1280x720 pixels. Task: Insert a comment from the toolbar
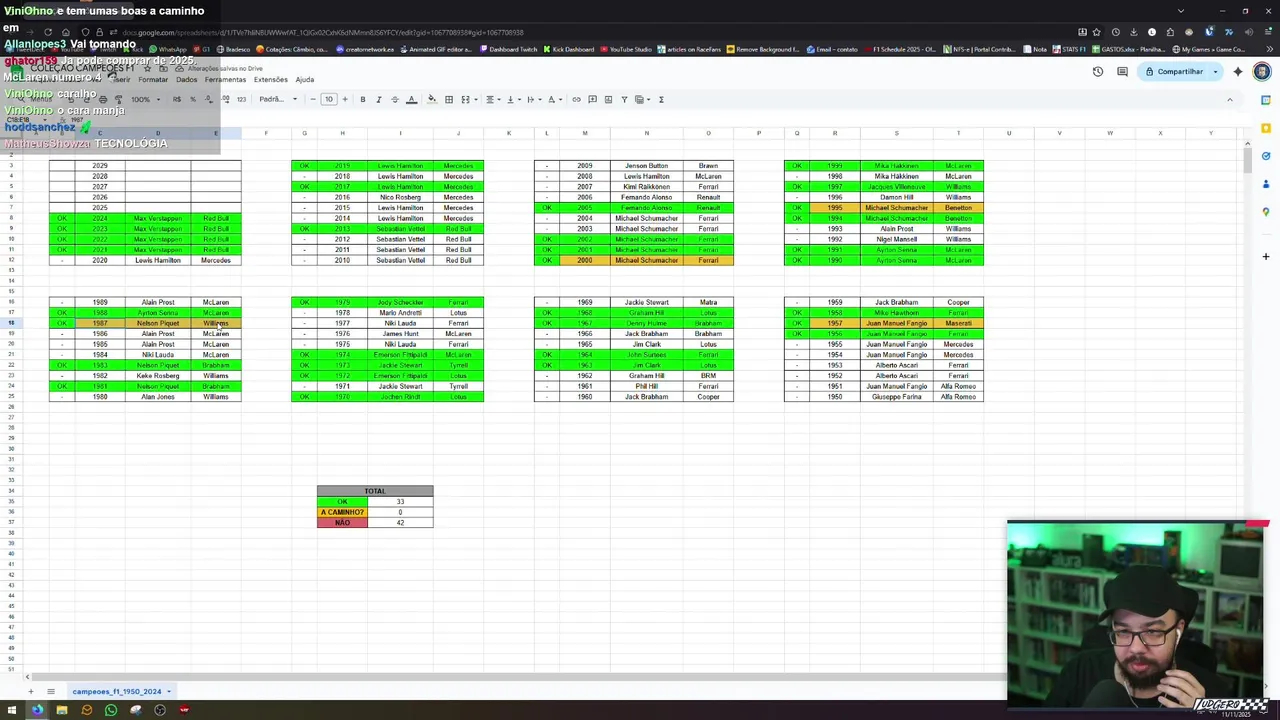pos(592,99)
